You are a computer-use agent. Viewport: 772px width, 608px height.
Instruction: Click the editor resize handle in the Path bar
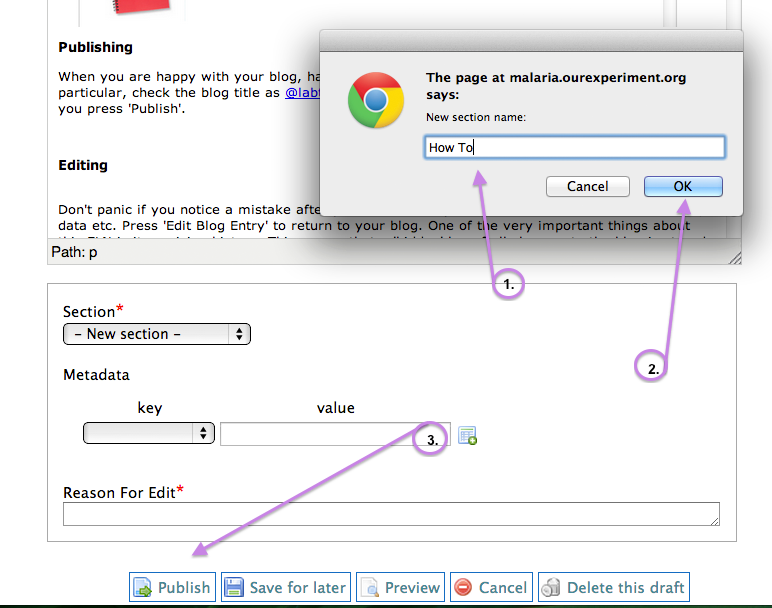pos(735,258)
